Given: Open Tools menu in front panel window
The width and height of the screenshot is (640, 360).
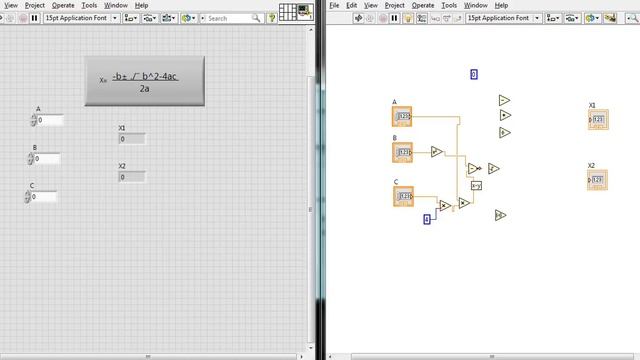Looking at the screenshot, I should [x=89, y=5].
